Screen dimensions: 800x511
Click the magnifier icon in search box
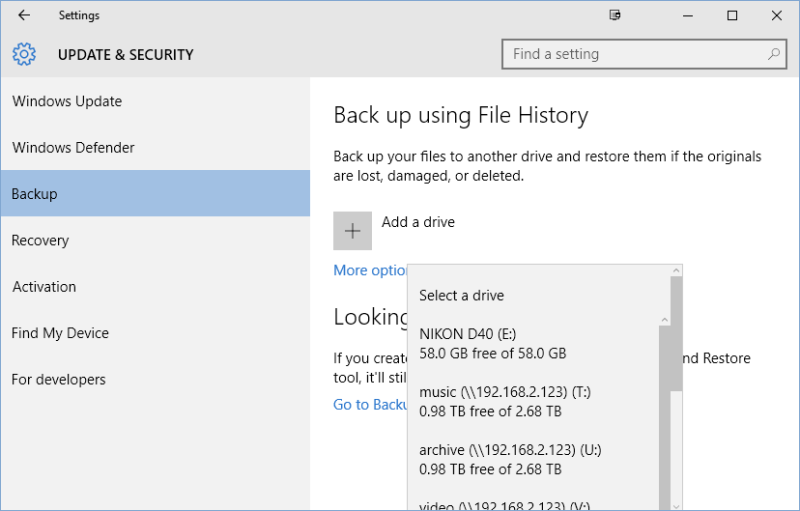coord(774,54)
